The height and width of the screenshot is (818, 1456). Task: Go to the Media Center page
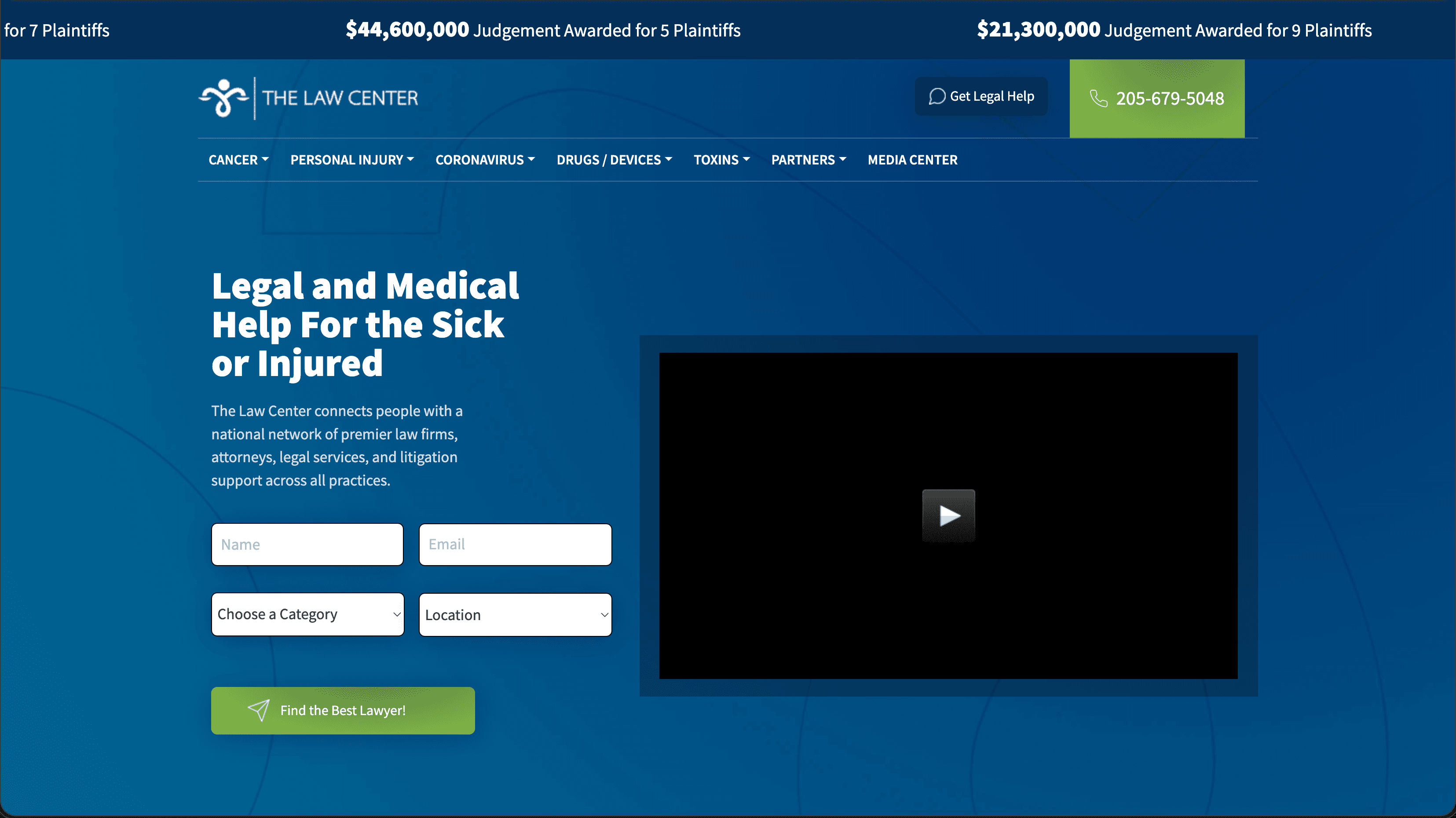click(x=912, y=160)
